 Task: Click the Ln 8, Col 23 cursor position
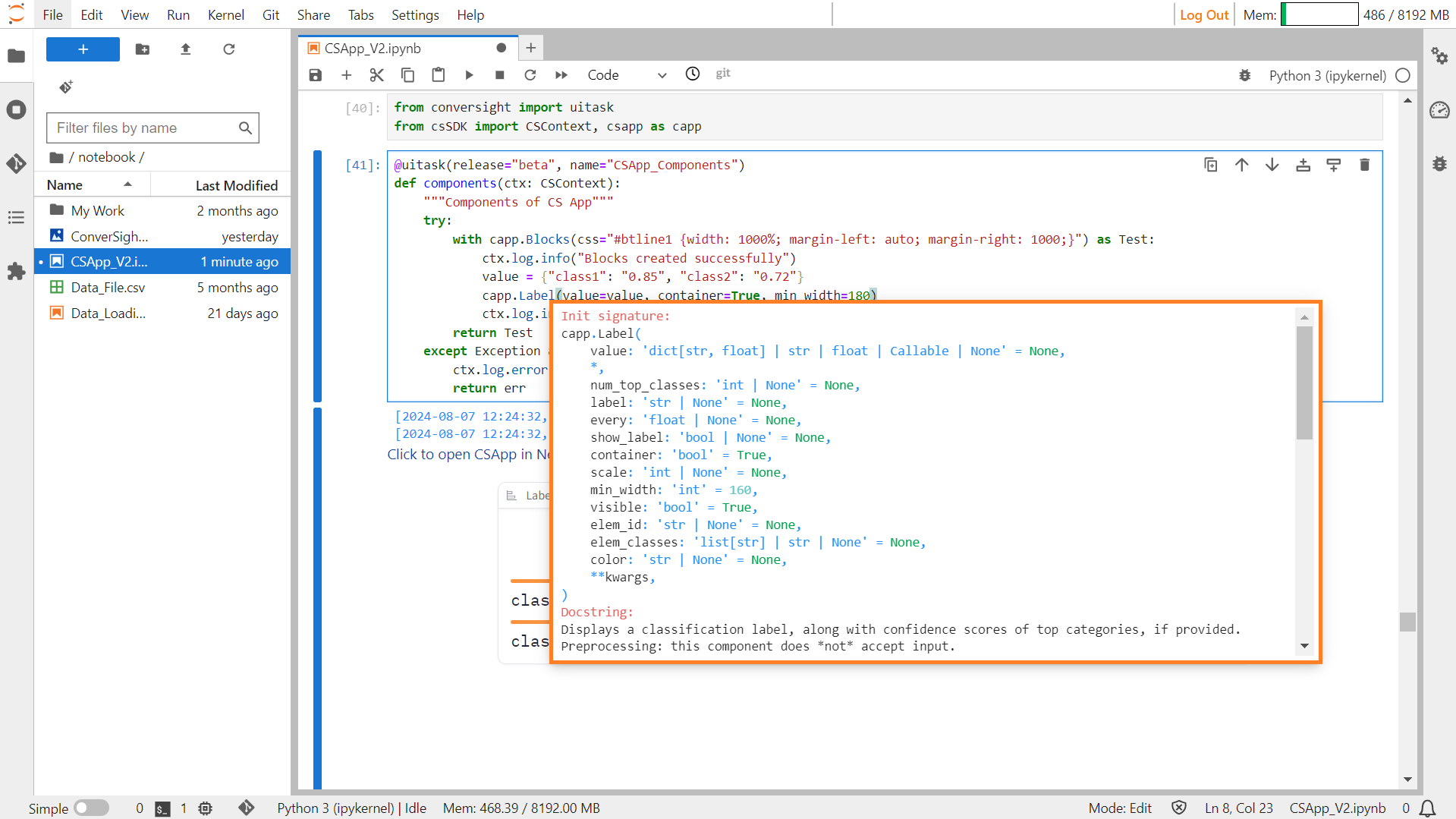coord(1239,808)
